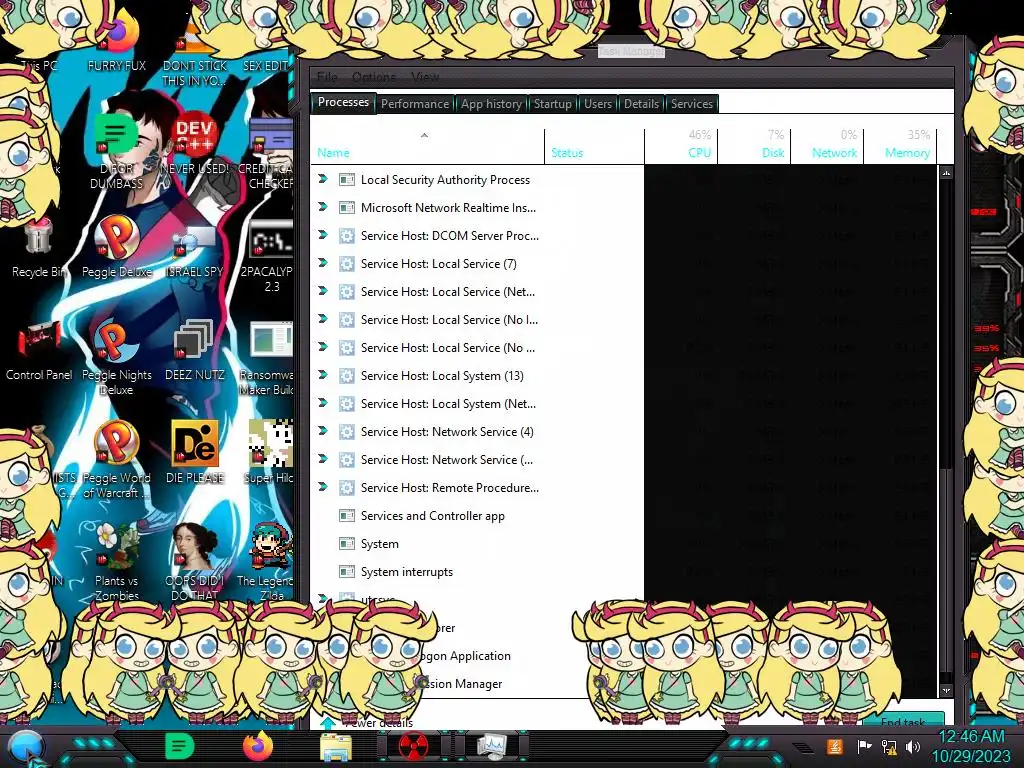Viewport: 1024px width, 768px height.
Task: Select Local Security Authority Process text
Action: tap(445, 180)
